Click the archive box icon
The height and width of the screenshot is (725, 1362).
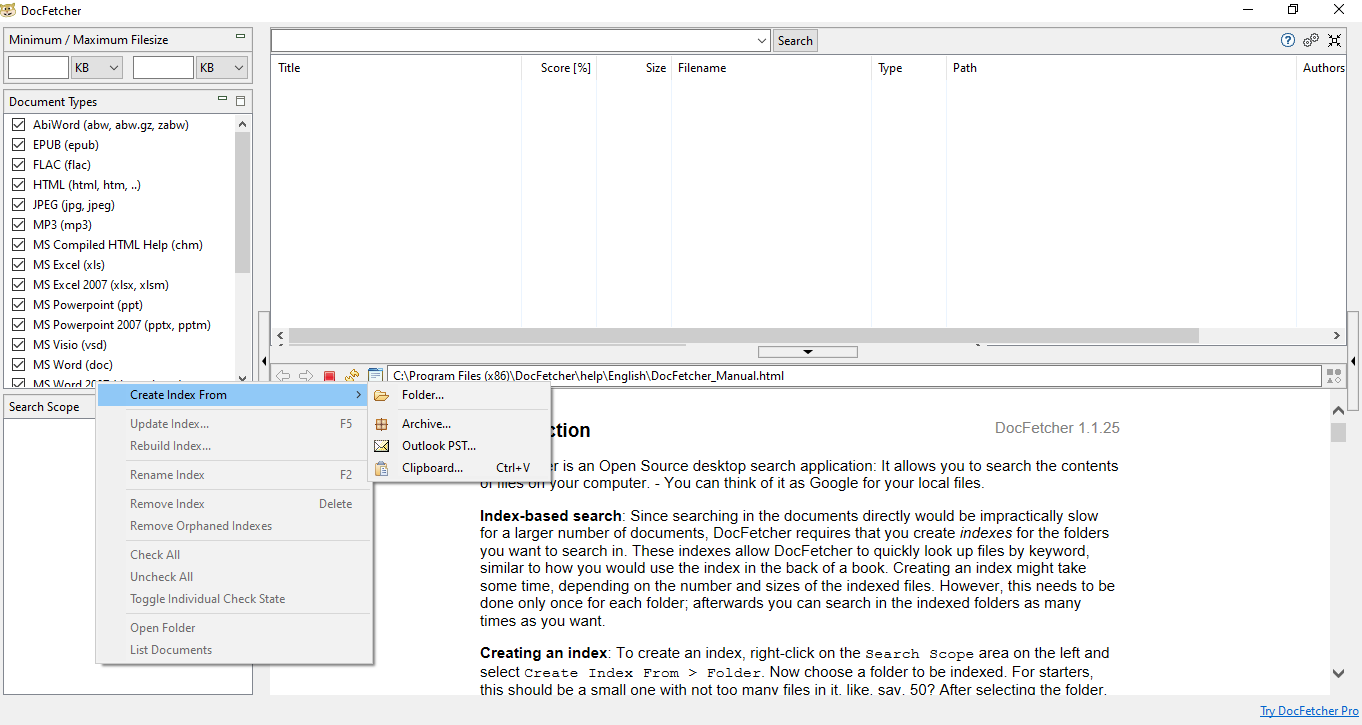pos(381,424)
